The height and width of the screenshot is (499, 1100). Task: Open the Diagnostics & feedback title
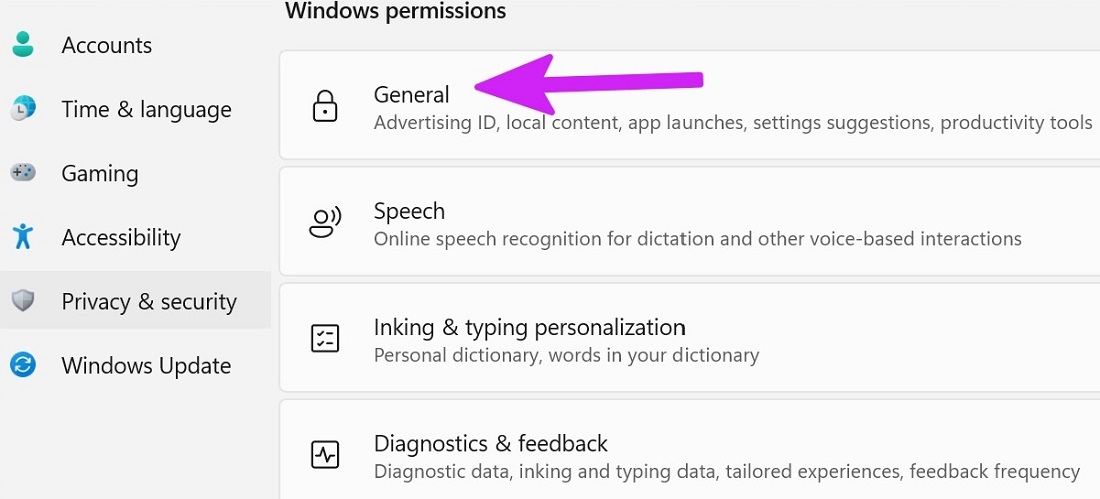(490, 443)
